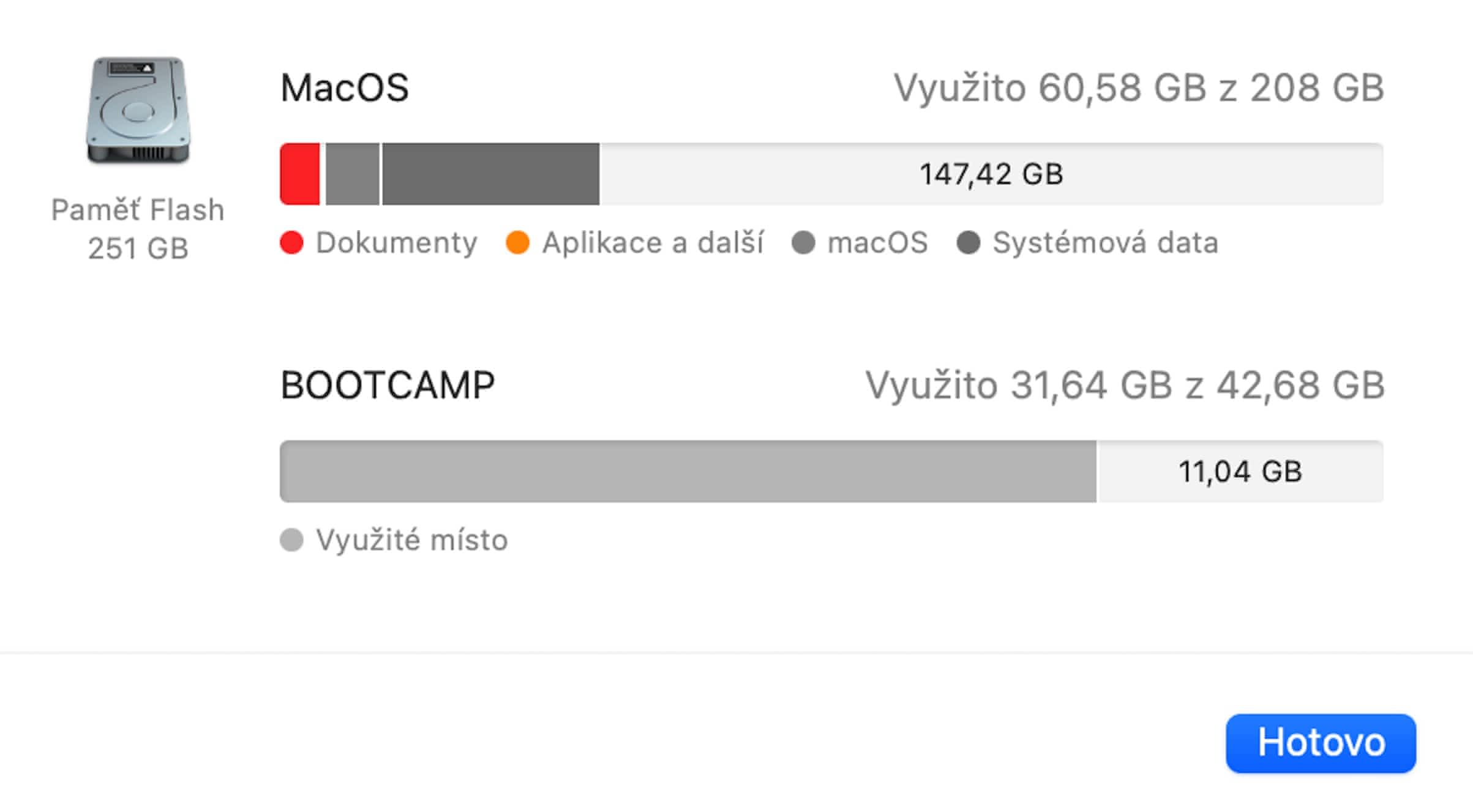Click the BOOTCAMP used space bar
This screenshot has width=1473, height=812.
pos(688,471)
